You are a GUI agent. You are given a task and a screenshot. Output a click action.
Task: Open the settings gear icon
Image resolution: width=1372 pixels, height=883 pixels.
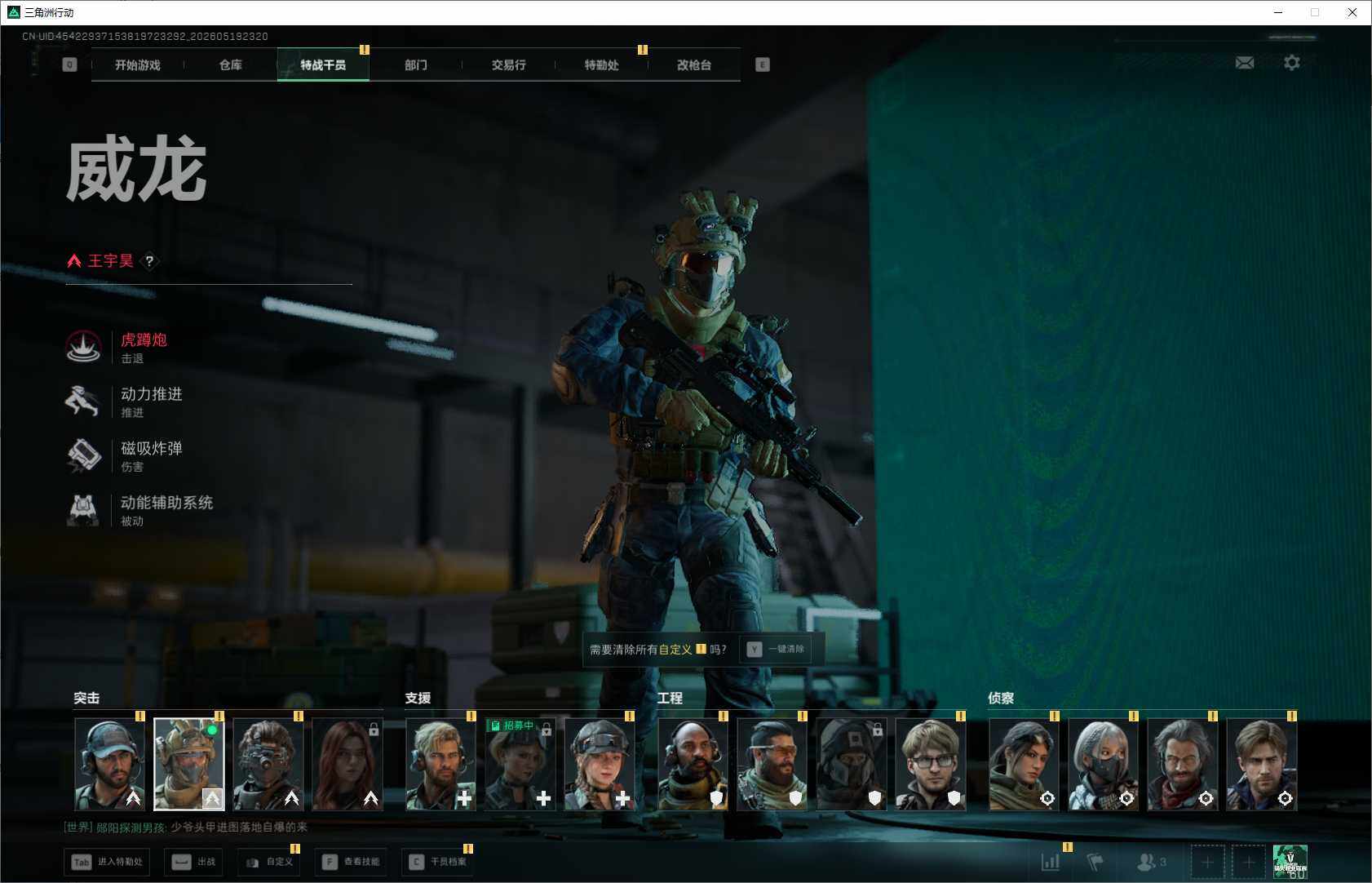pyautogui.click(x=1292, y=63)
